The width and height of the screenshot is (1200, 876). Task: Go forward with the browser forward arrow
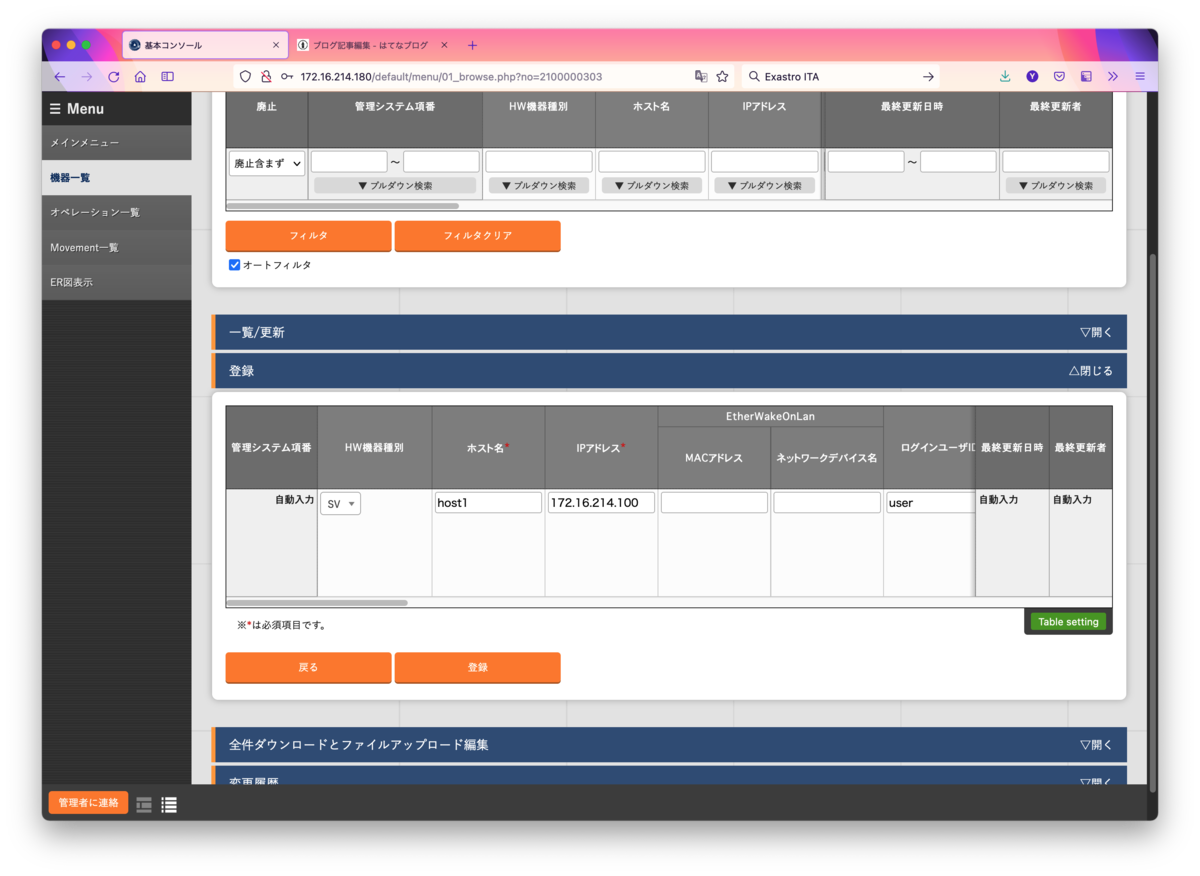[87, 76]
